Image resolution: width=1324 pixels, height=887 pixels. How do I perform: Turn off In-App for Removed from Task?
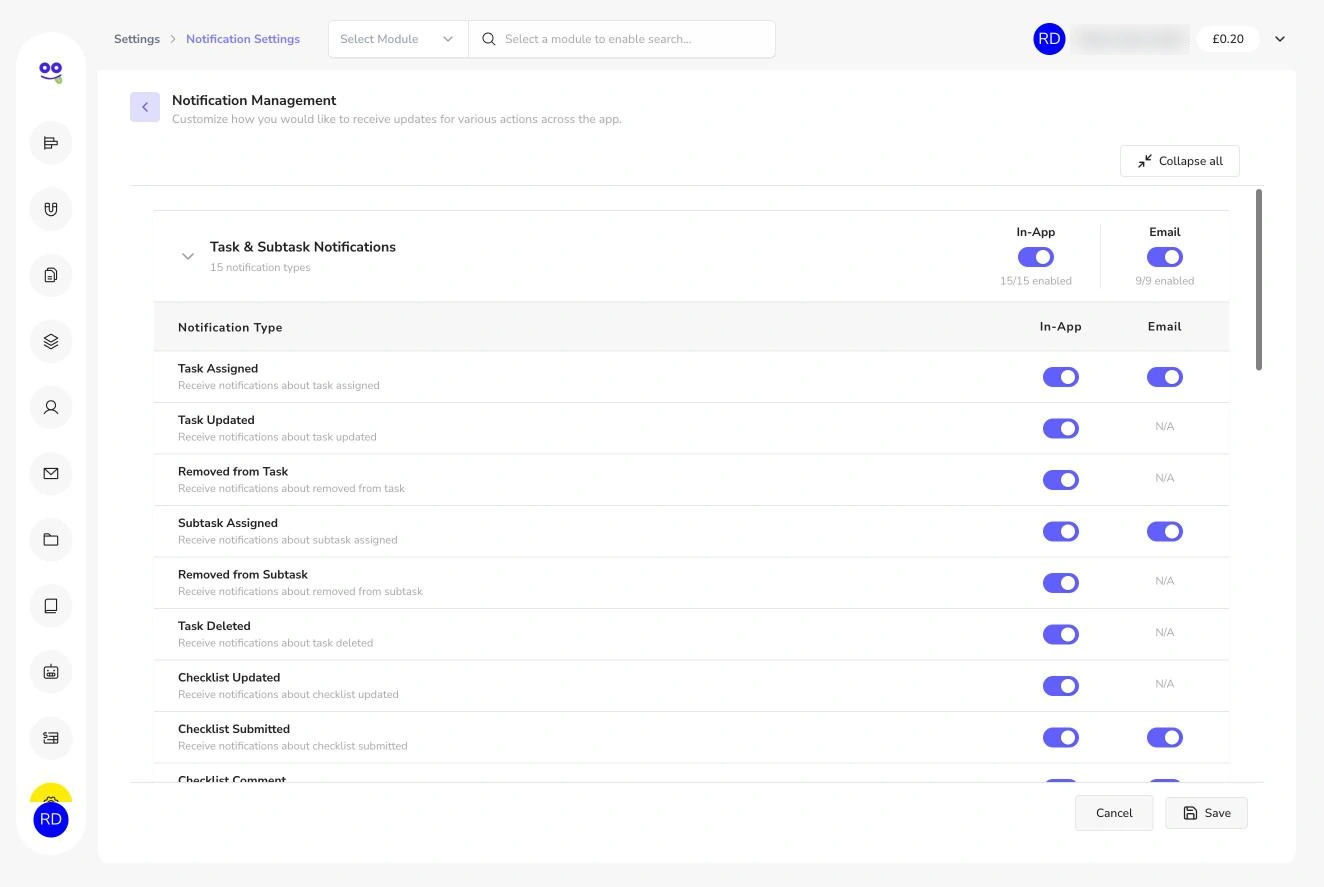[1061, 480]
